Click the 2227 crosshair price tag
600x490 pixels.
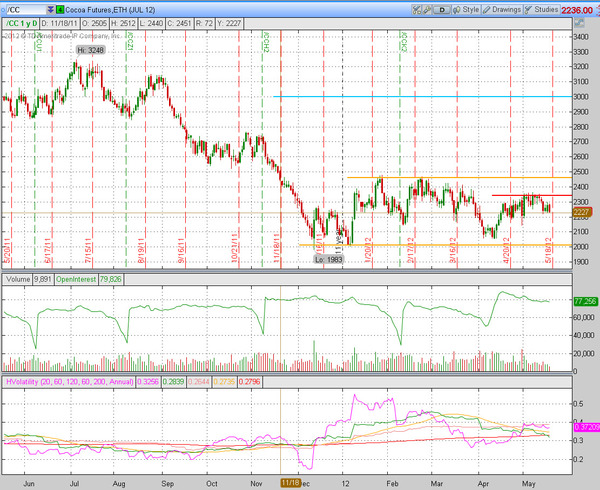(582, 212)
